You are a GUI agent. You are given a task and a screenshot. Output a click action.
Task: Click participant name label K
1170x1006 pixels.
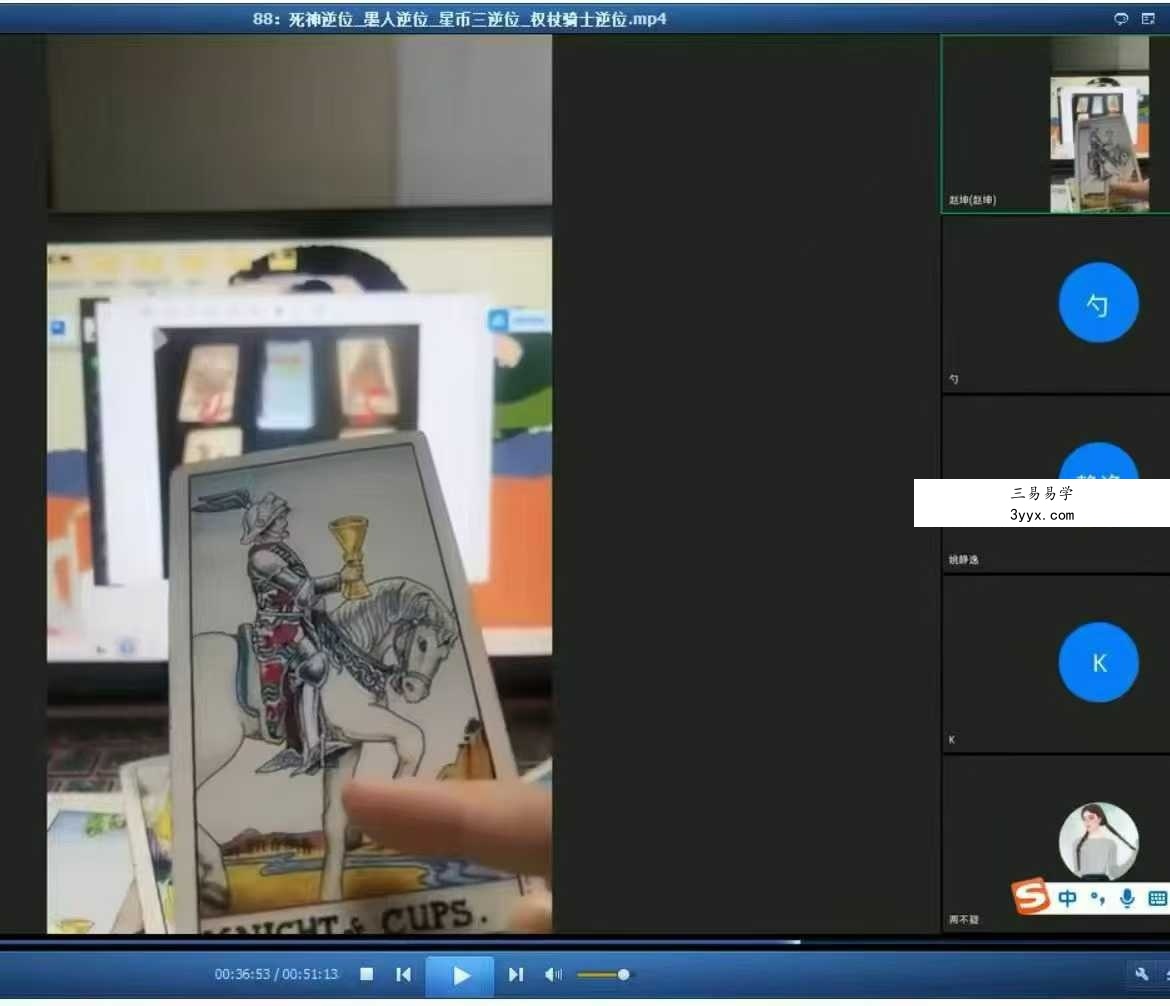(951, 740)
